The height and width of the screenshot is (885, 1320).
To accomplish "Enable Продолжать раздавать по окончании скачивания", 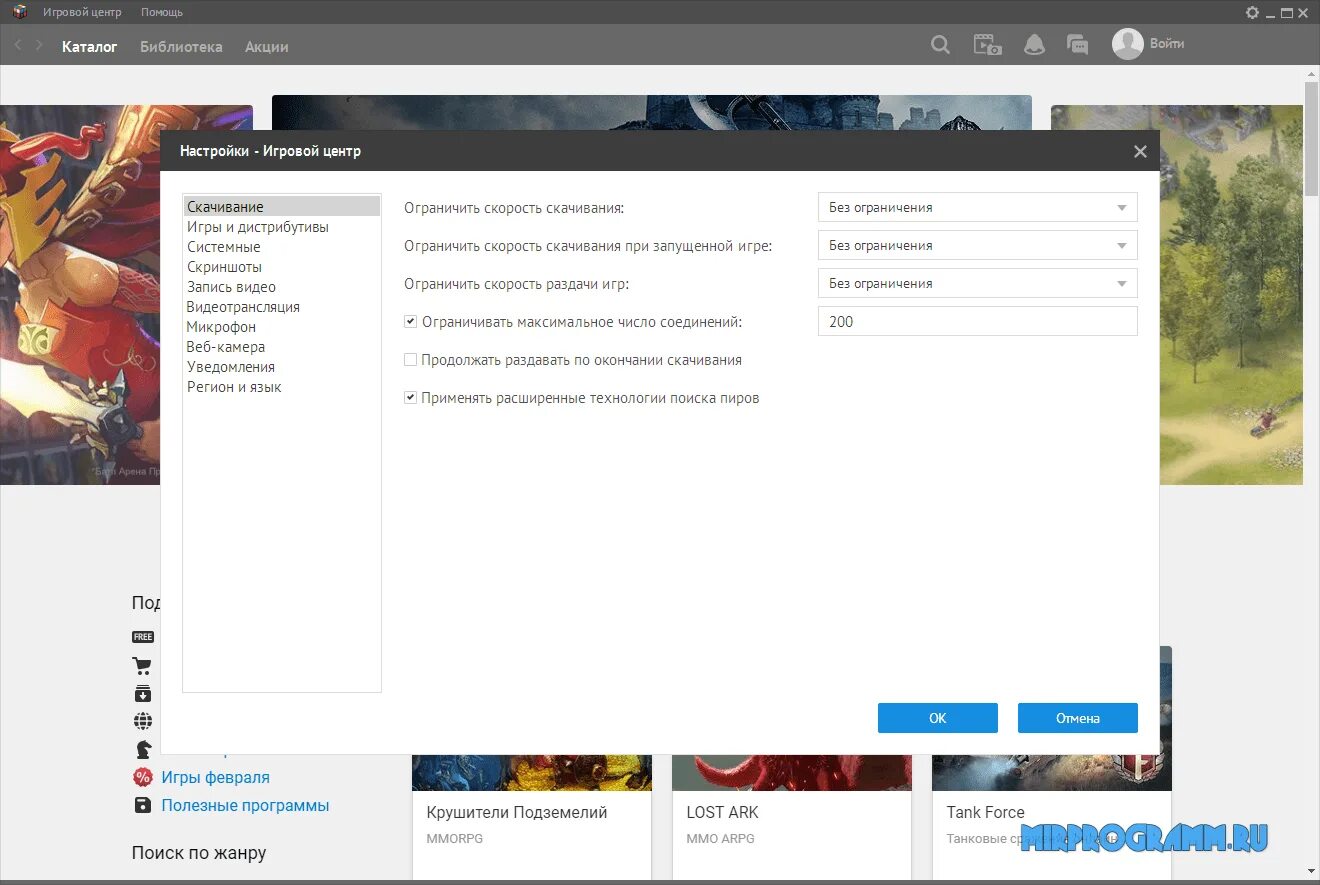I will coord(410,360).
